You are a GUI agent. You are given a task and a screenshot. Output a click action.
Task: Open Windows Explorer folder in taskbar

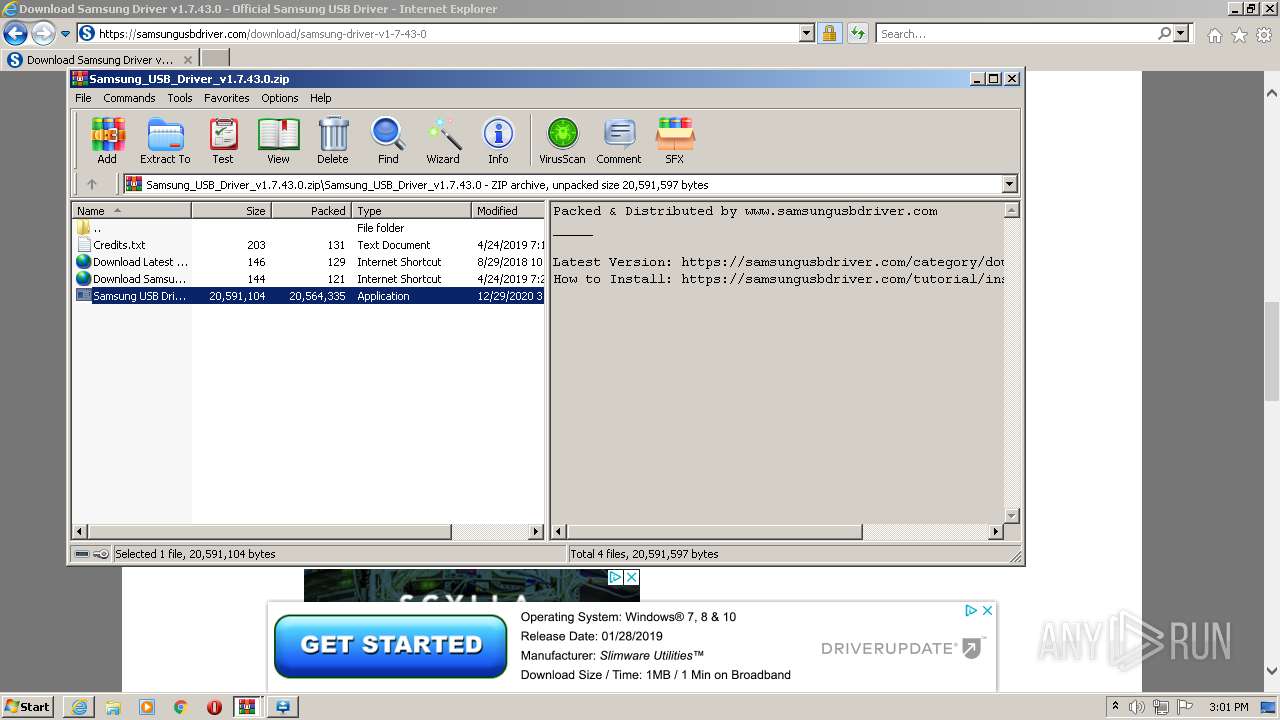coord(113,707)
